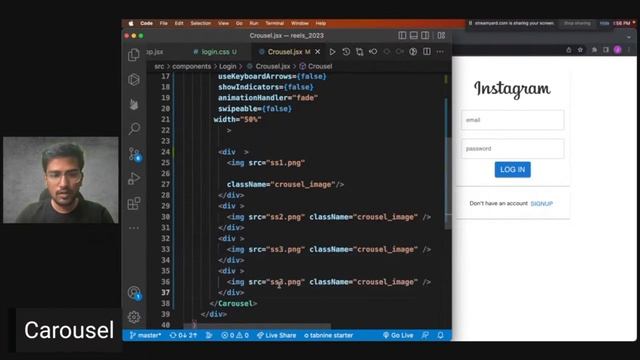Click line number 24 in editor gutter

[x=165, y=152]
